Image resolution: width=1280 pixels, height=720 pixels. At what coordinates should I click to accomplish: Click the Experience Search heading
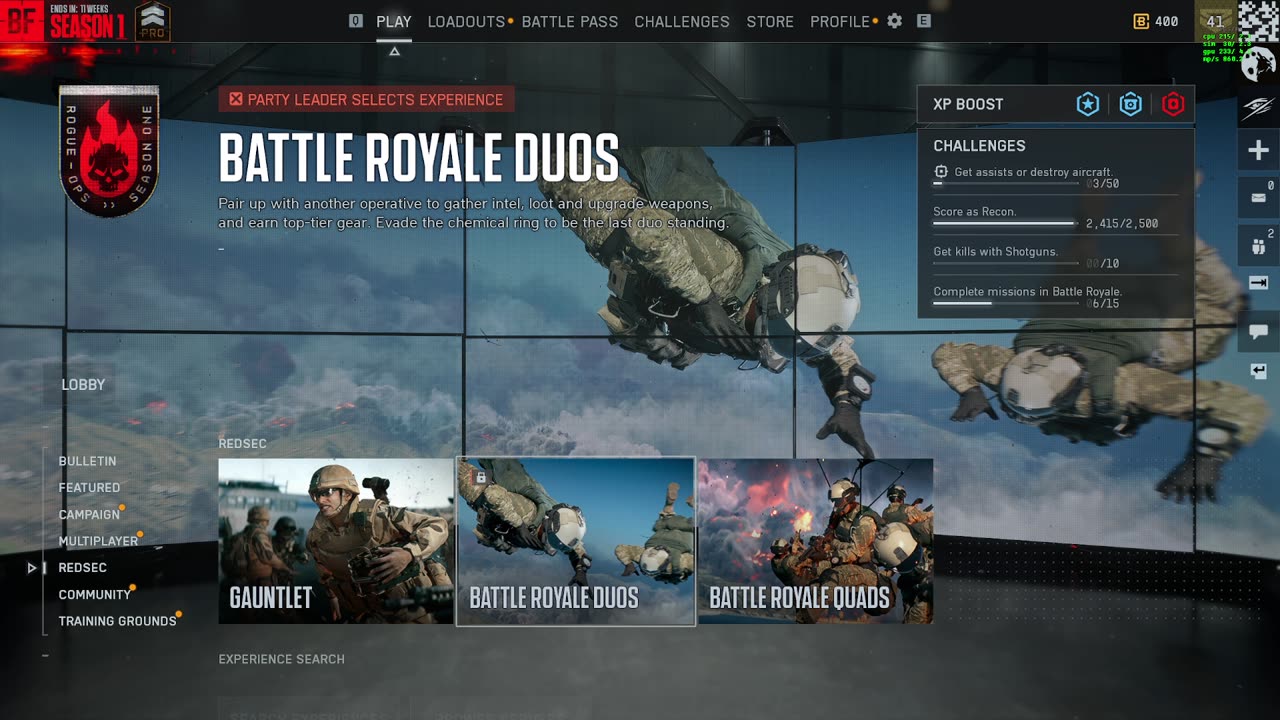coord(281,659)
